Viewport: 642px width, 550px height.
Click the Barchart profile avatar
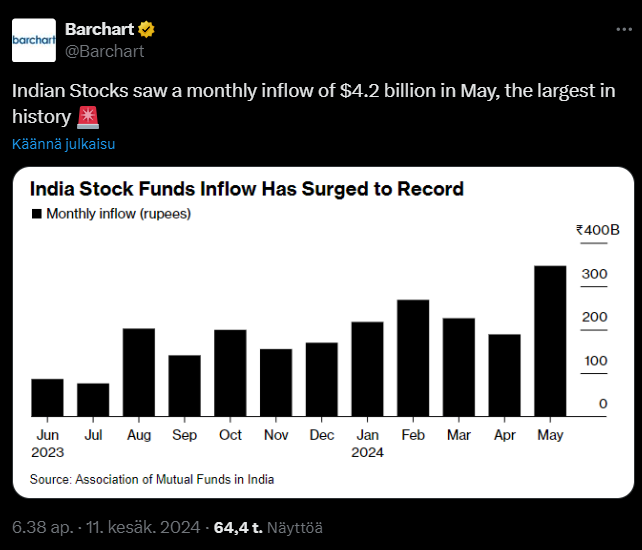click(34, 40)
